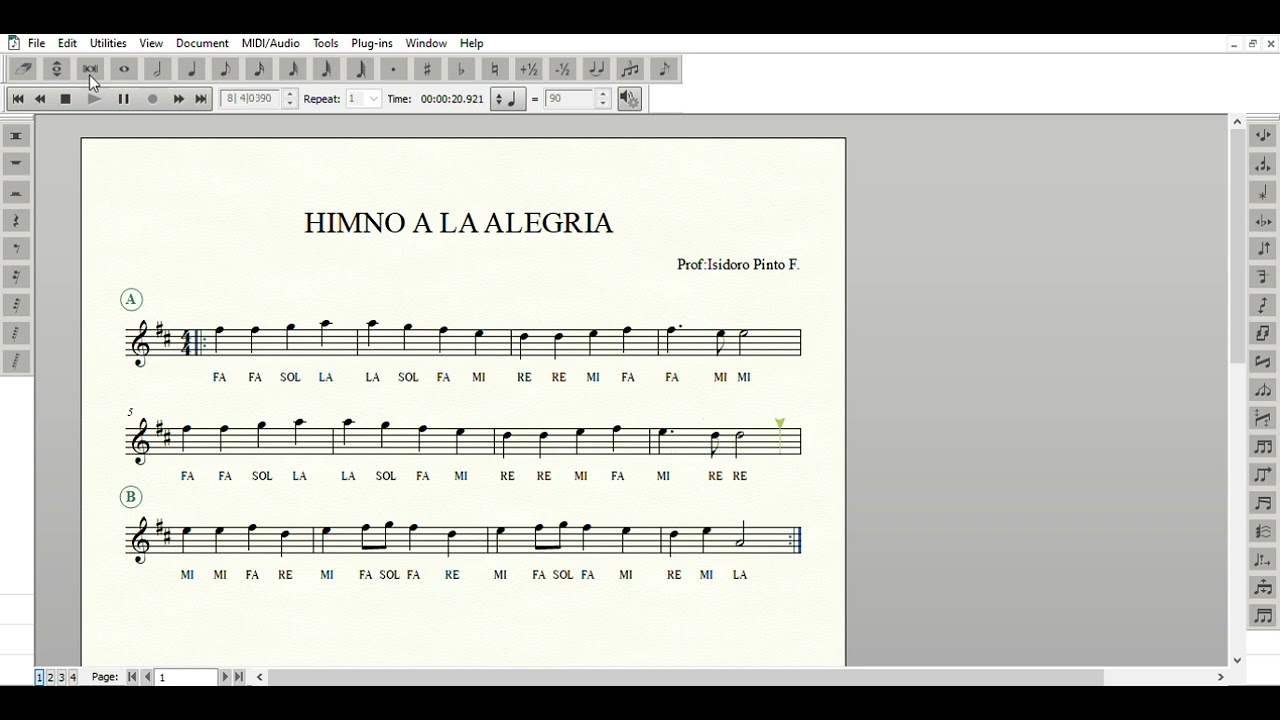The image size is (1280, 720).
Task: Select the augmentation dot tool
Action: (394, 69)
